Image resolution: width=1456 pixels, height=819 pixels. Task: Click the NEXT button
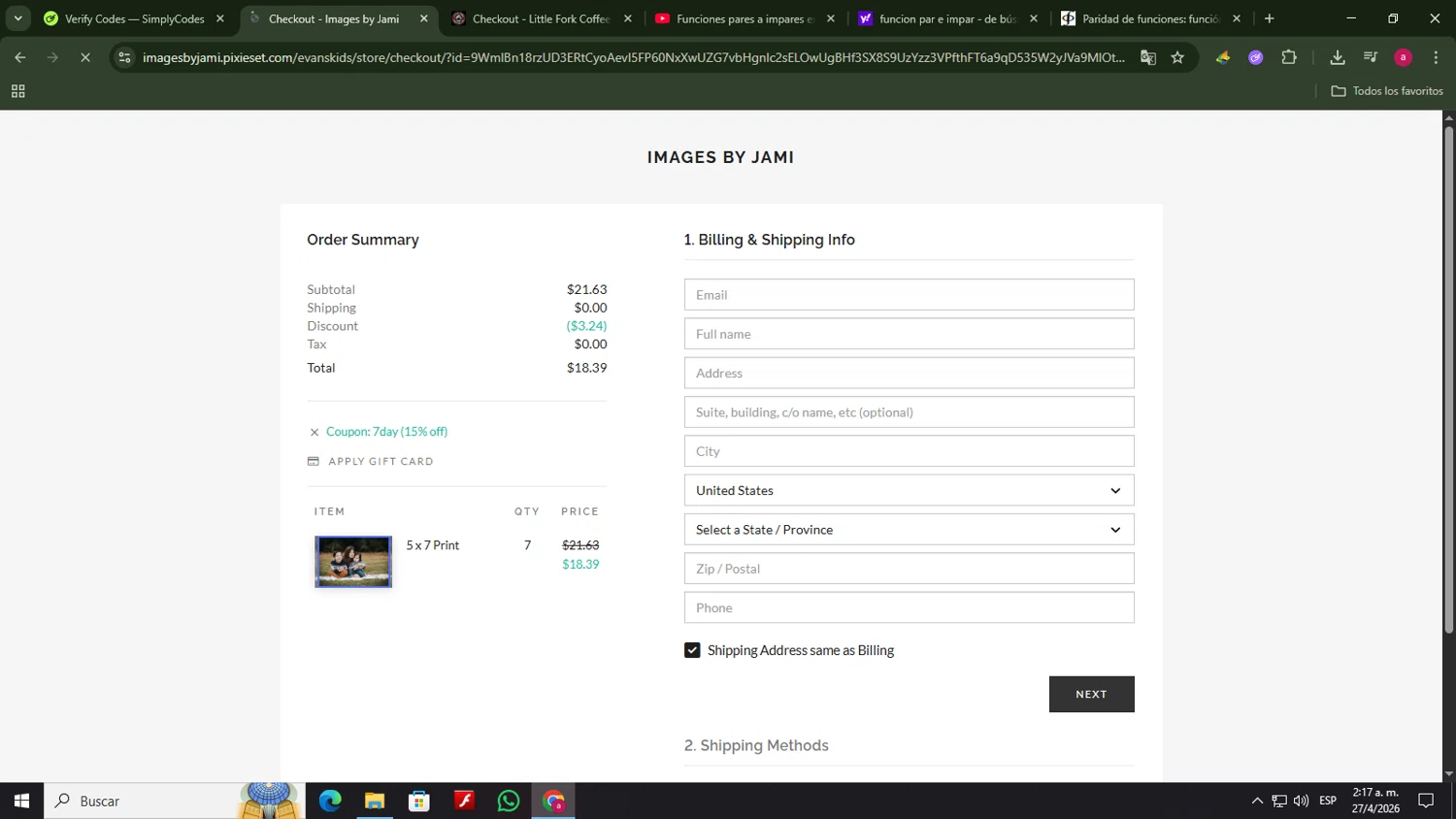tap(1091, 694)
